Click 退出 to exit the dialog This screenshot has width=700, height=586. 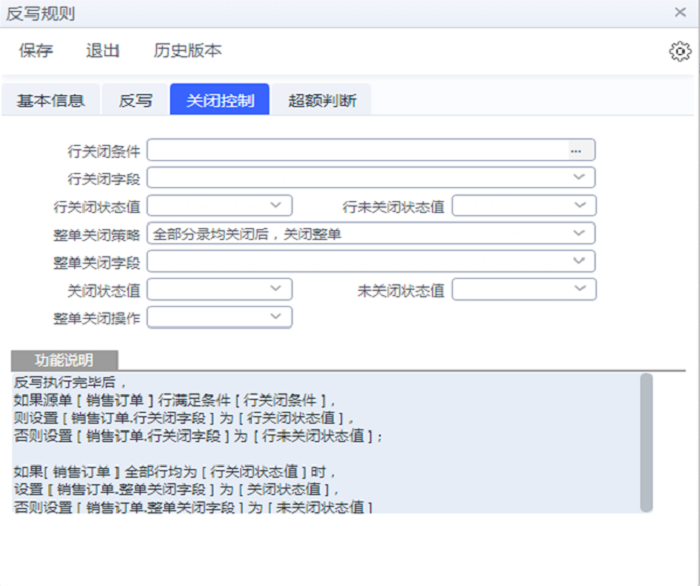click(103, 51)
